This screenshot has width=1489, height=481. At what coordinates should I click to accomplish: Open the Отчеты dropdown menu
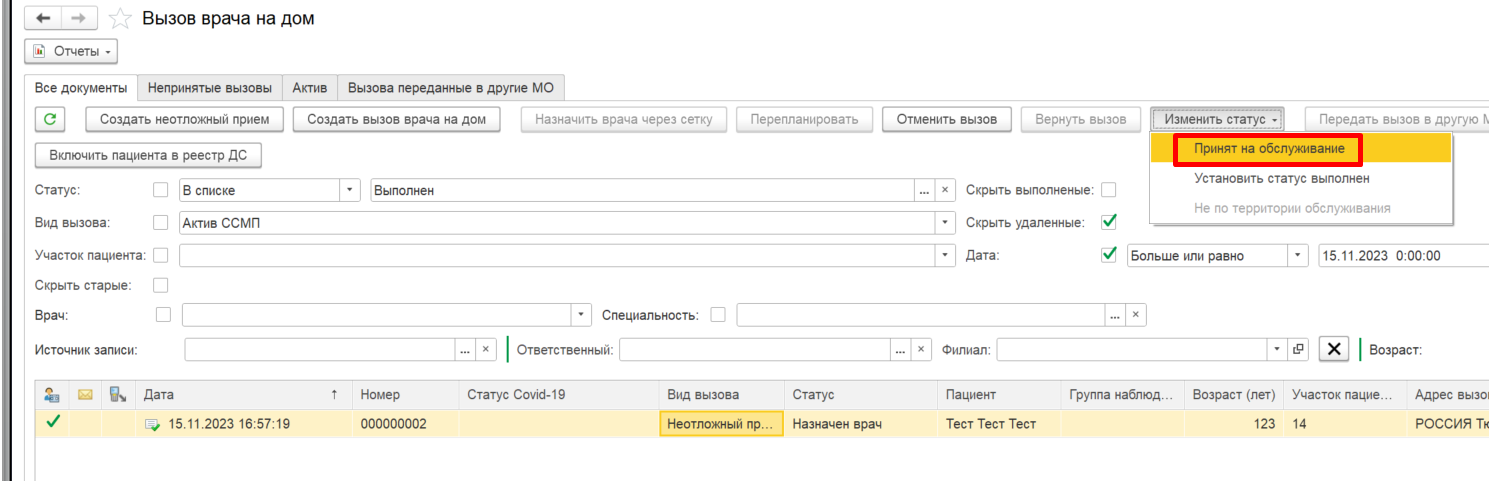[71, 51]
